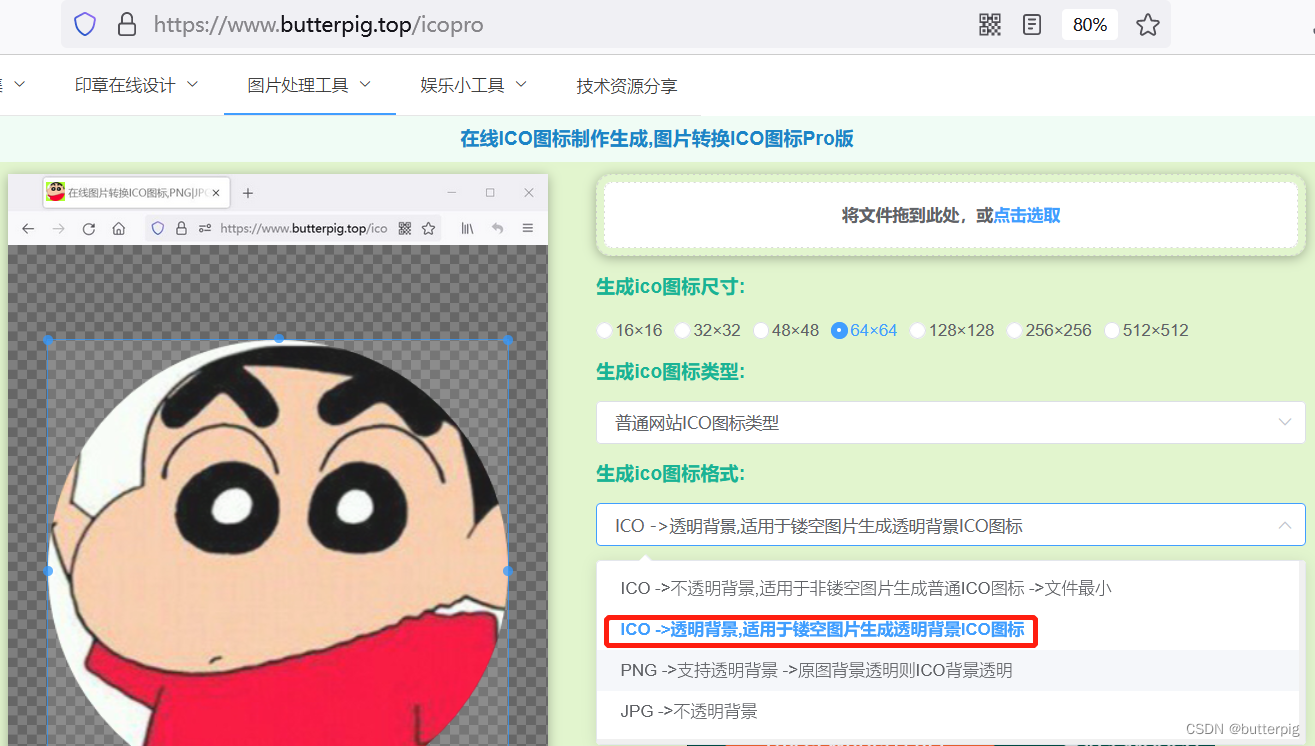Click the label 生成ico图标尺寸:

[x=670, y=288]
